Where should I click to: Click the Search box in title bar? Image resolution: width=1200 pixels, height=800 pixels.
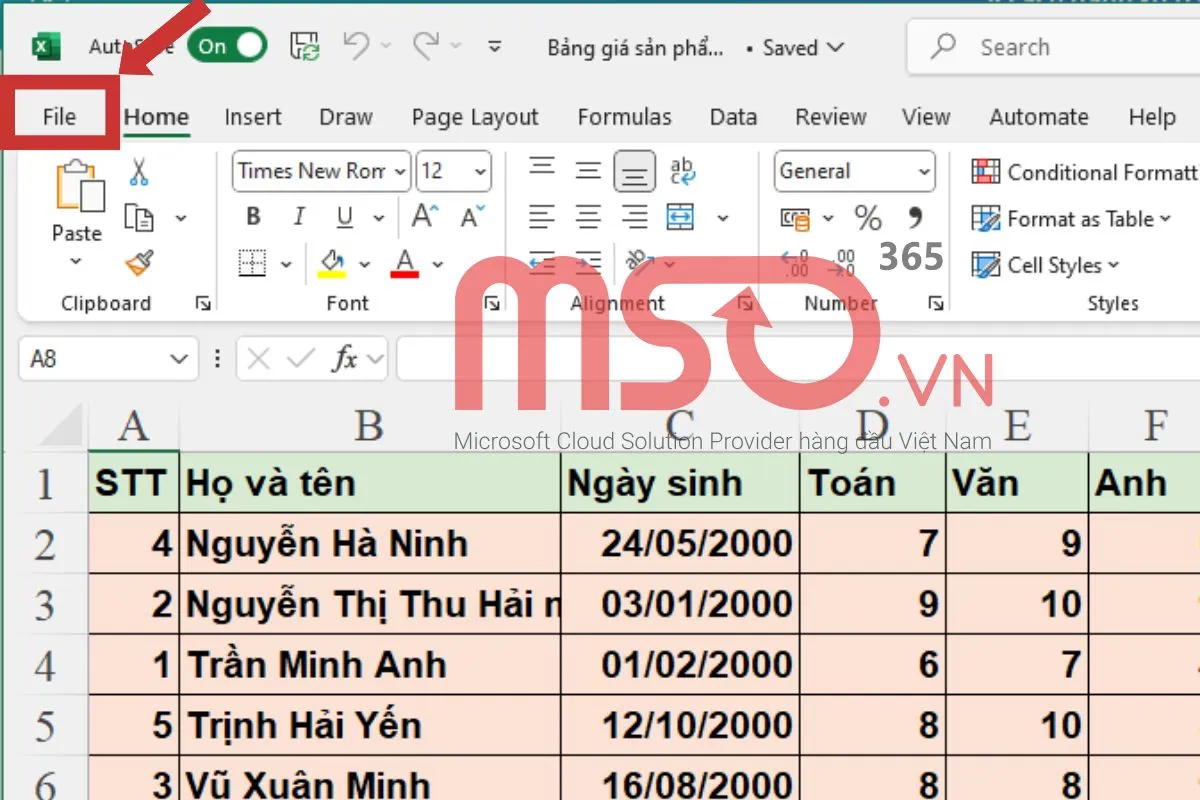tap(1050, 47)
